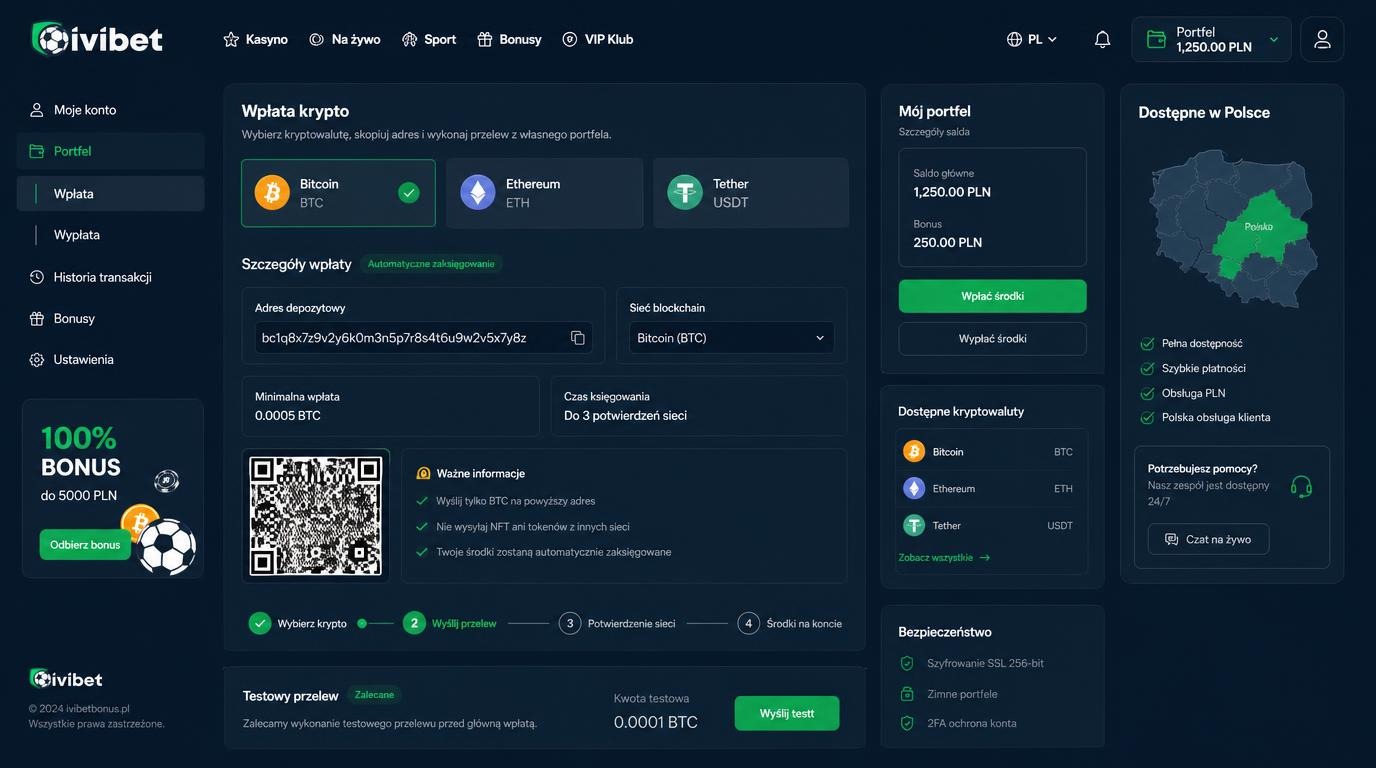Copy the deposit address with the copy icon

click(x=578, y=338)
